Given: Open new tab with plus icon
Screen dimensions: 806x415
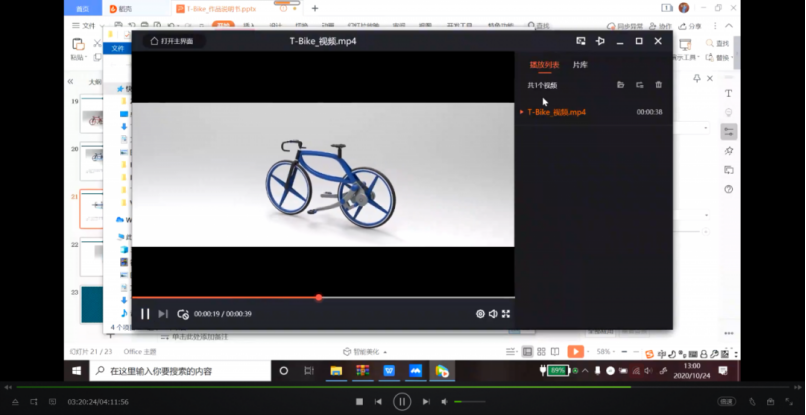Looking at the screenshot, I should pos(315,8).
